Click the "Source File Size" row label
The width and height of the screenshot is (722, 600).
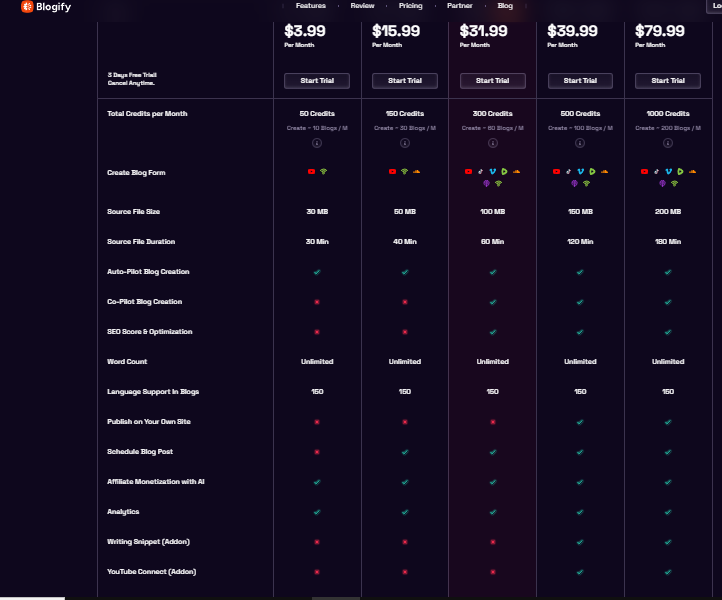point(134,211)
